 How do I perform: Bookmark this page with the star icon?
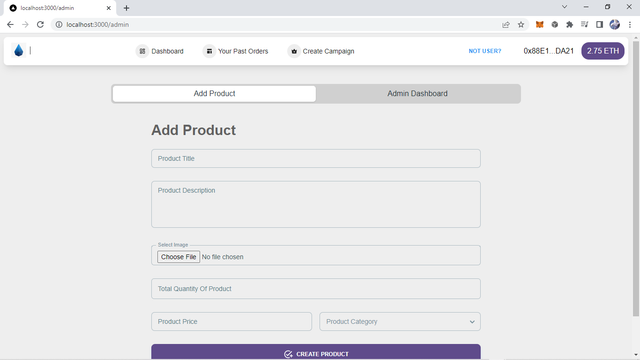coord(521,24)
